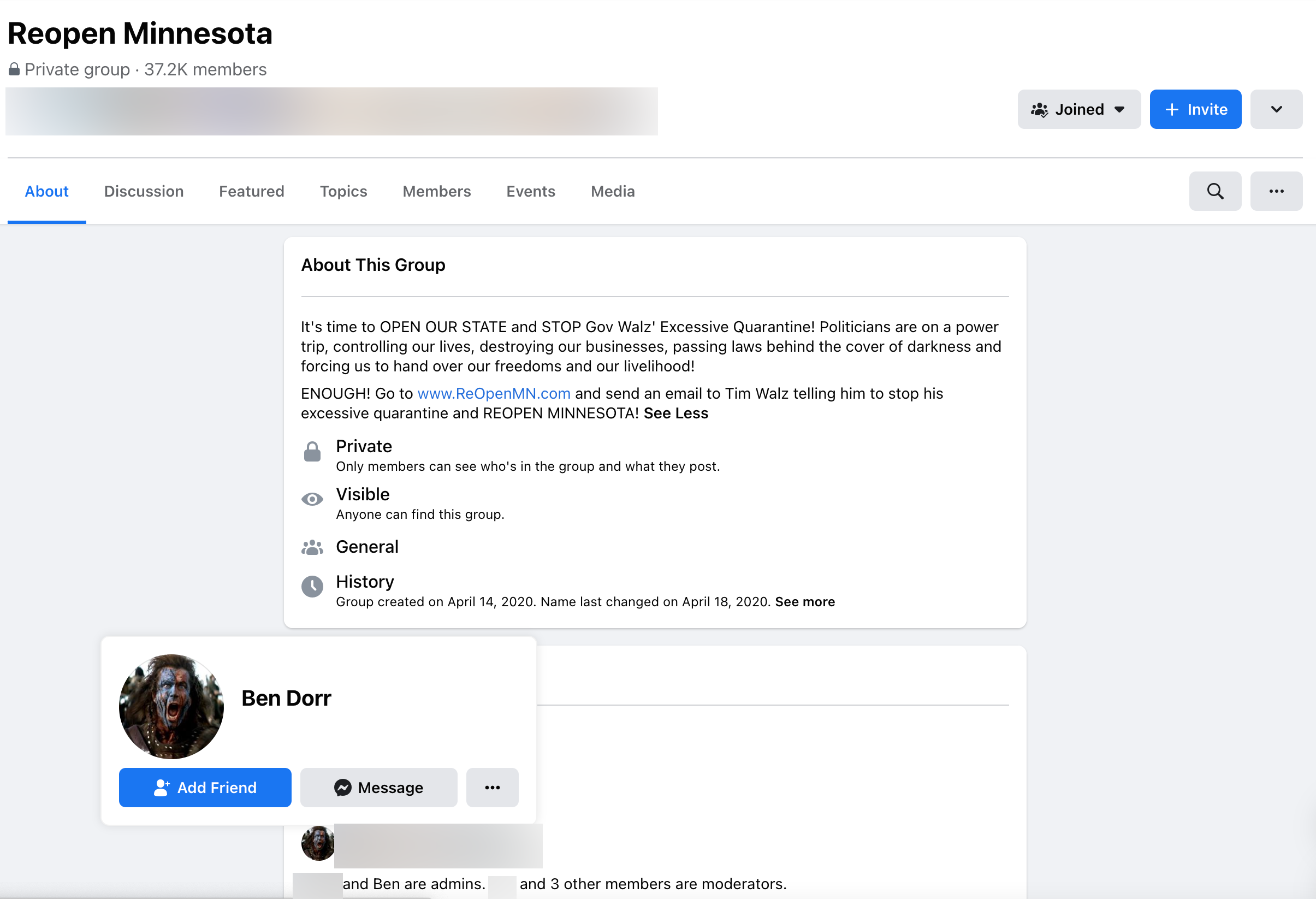This screenshot has height=899, width=1316.
Task: Open more options on Ben Dorr card
Action: 491,788
